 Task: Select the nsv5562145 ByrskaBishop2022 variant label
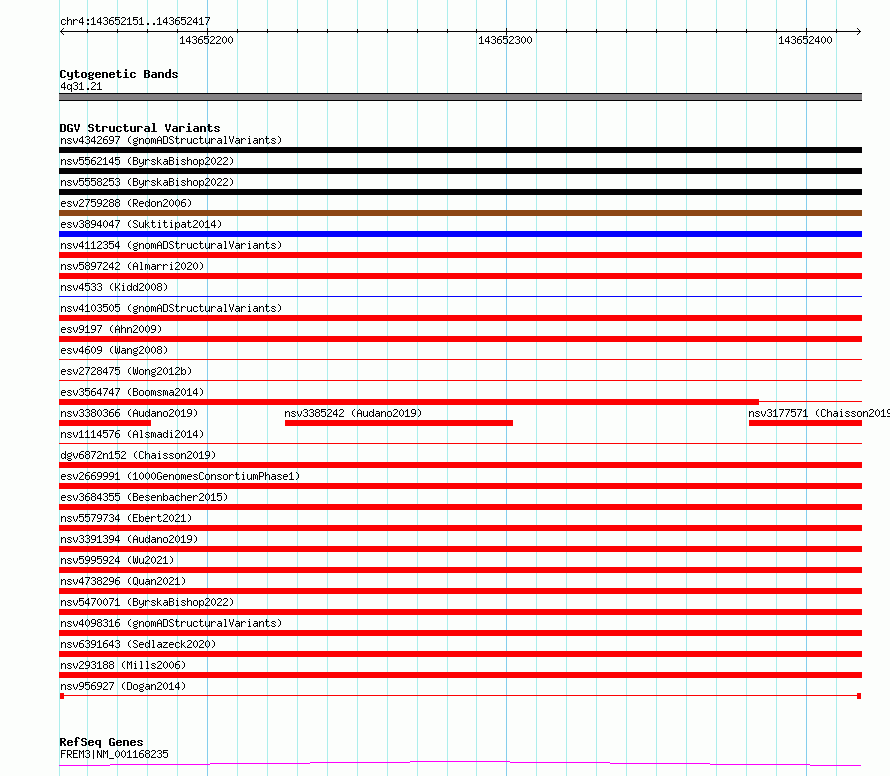(147, 161)
